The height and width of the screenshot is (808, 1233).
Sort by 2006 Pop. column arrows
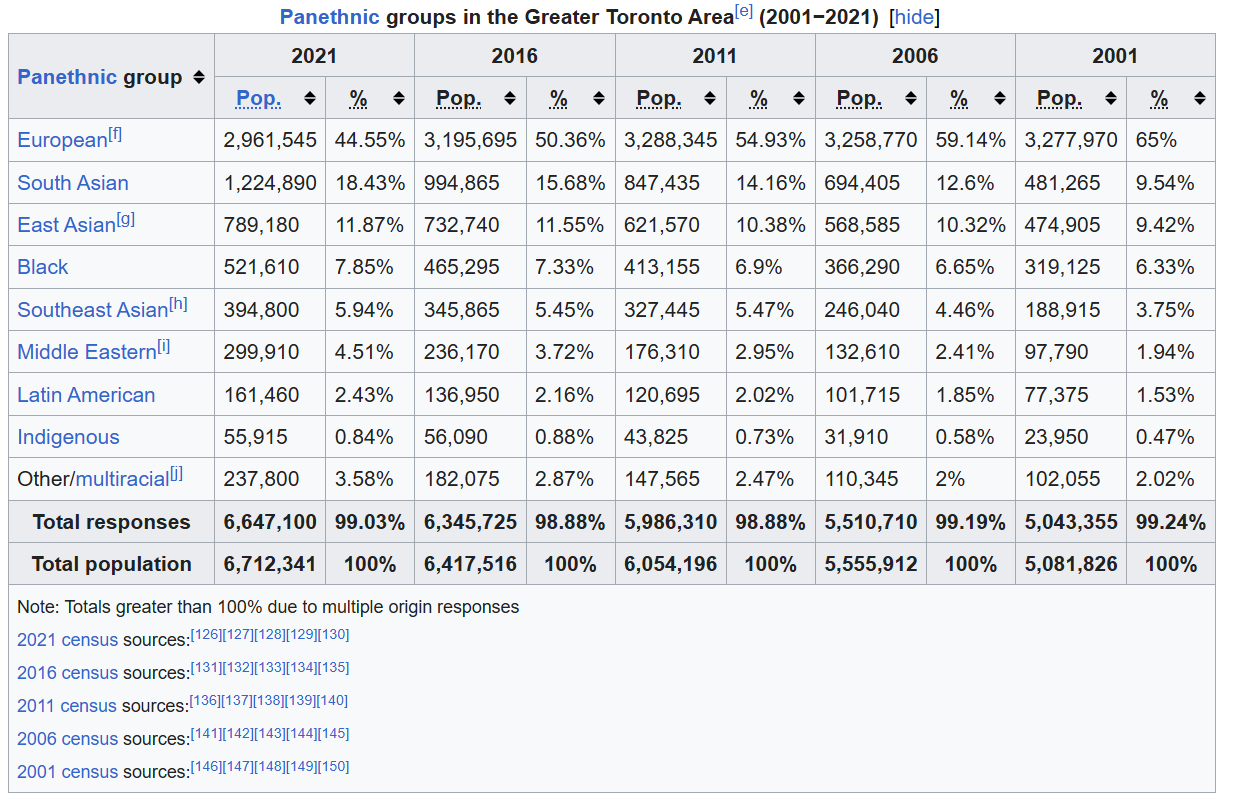[x=910, y=98]
